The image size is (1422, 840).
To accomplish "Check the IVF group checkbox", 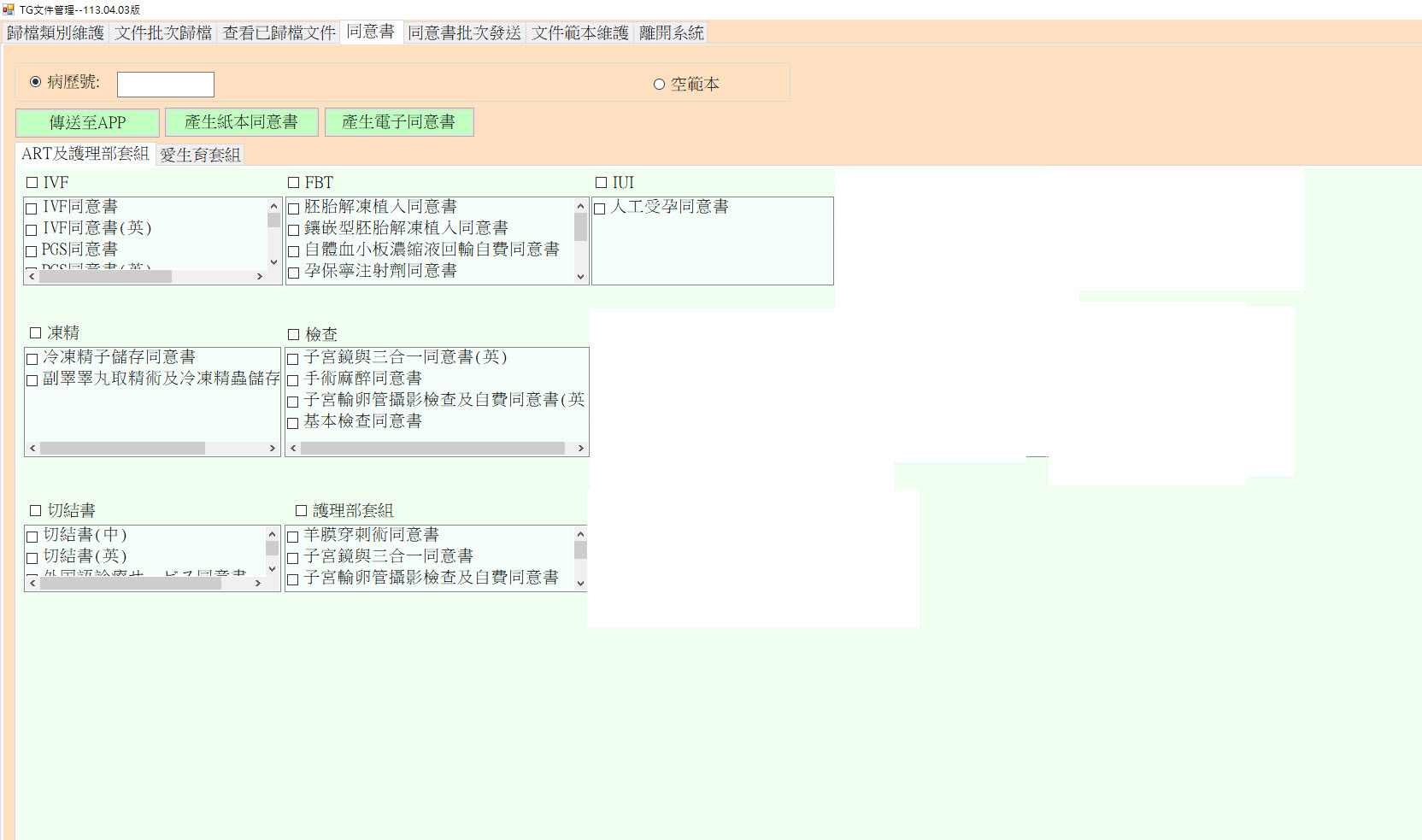I will click(x=32, y=182).
